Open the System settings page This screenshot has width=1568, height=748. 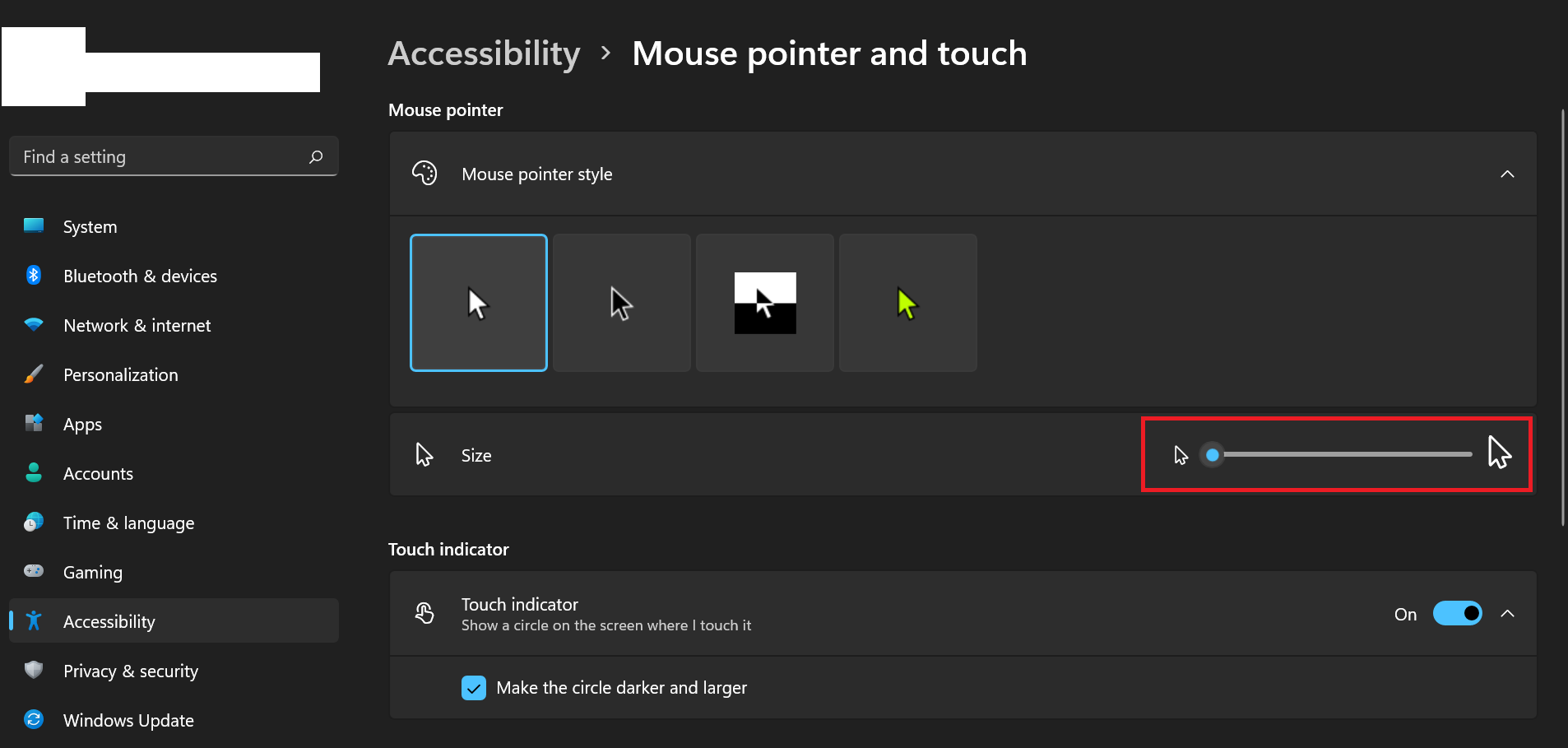click(90, 227)
